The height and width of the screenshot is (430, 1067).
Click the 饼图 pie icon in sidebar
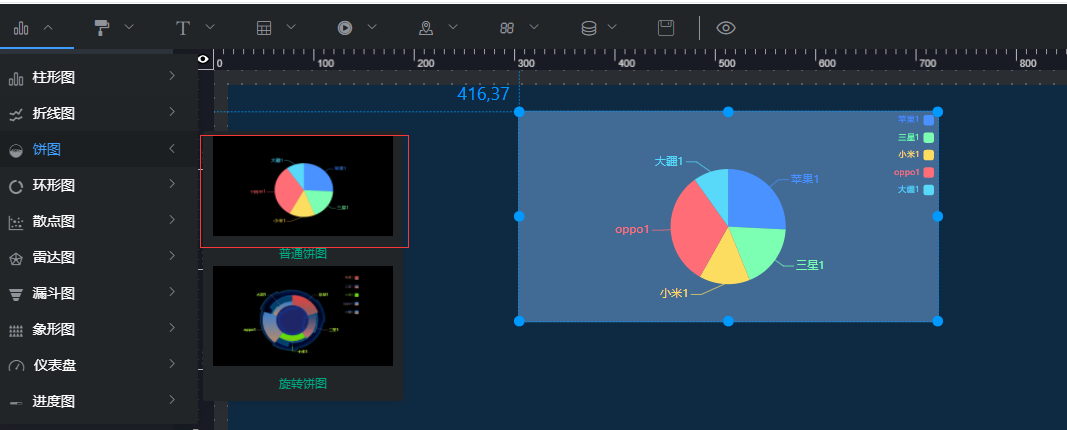pyautogui.click(x=16, y=151)
